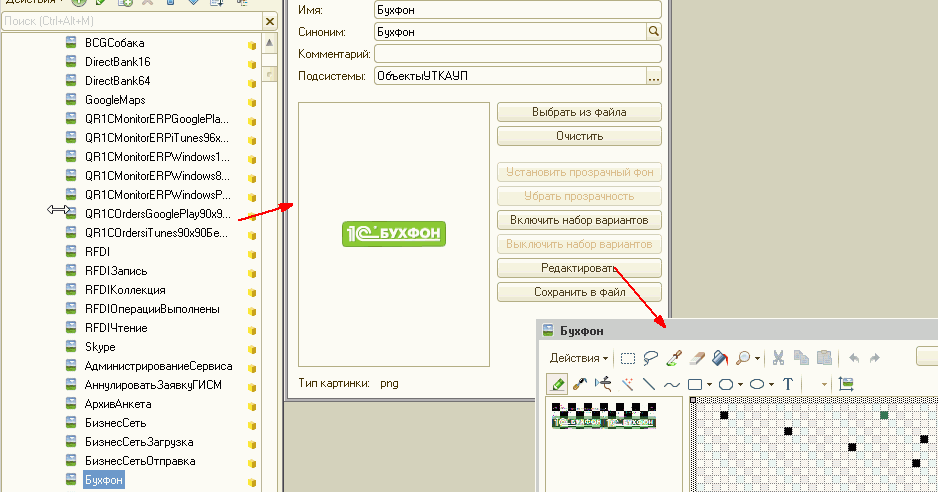
Task: Select АрхивАнкета picture item
Action: (118, 404)
